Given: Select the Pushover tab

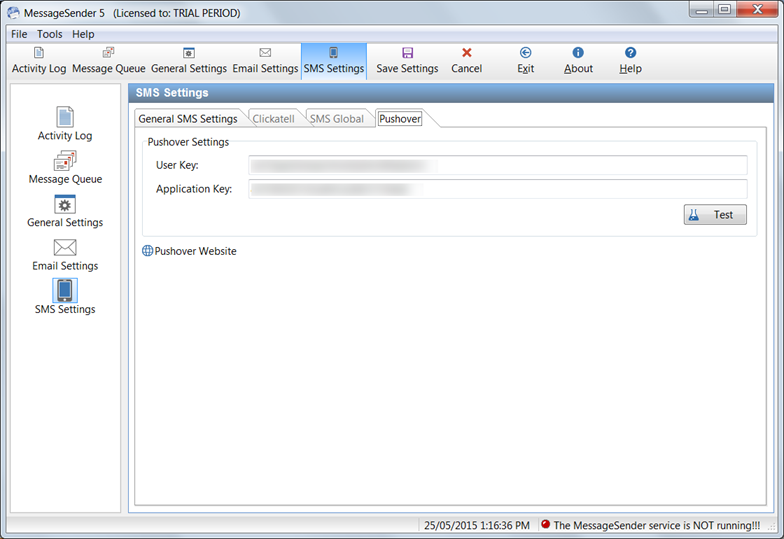Looking at the screenshot, I should pos(400,118).
